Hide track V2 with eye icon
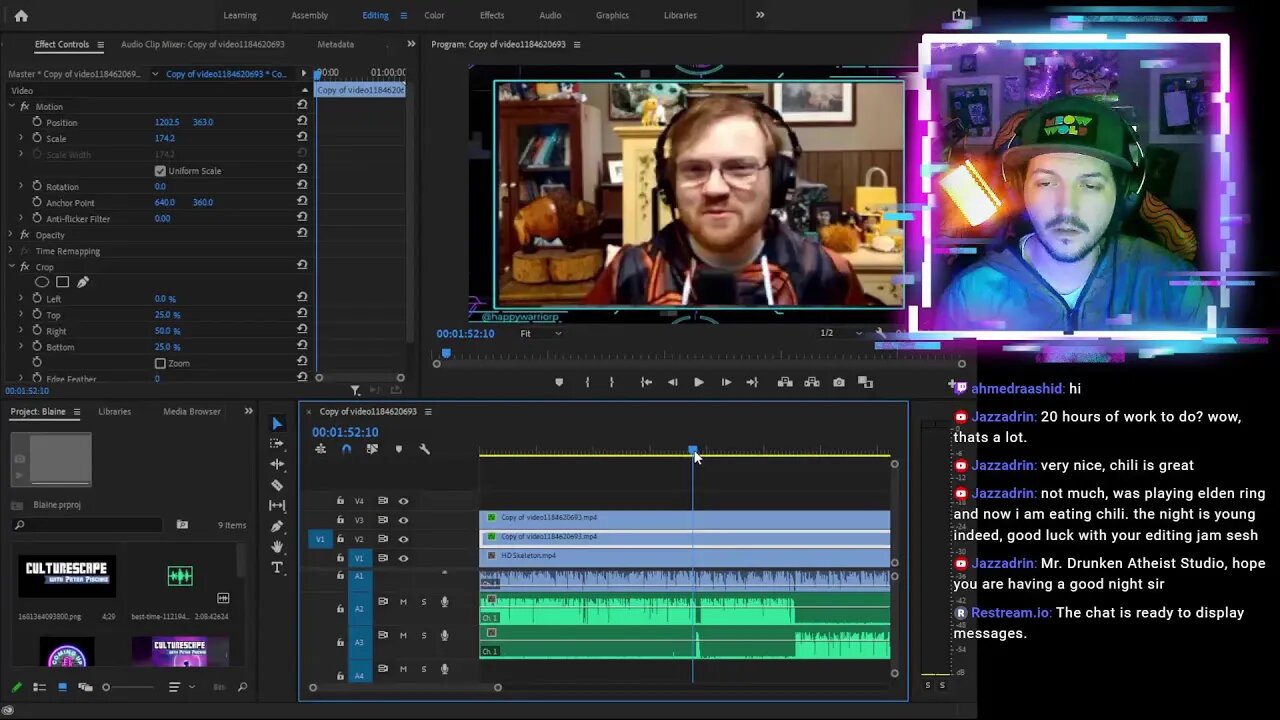 point(403,539)
